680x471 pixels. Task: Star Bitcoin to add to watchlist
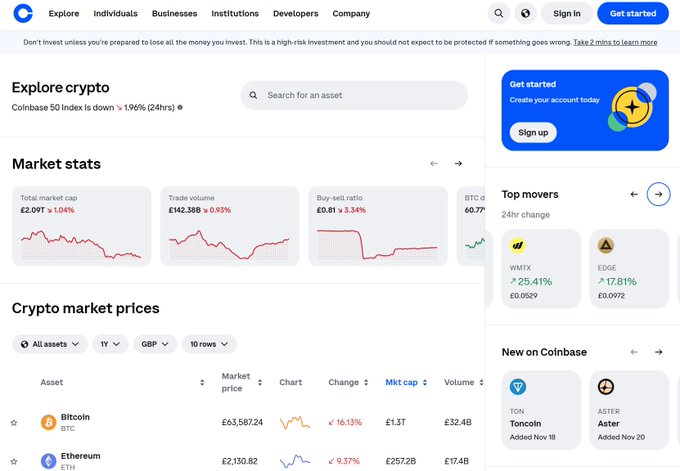tap(14, 423)
